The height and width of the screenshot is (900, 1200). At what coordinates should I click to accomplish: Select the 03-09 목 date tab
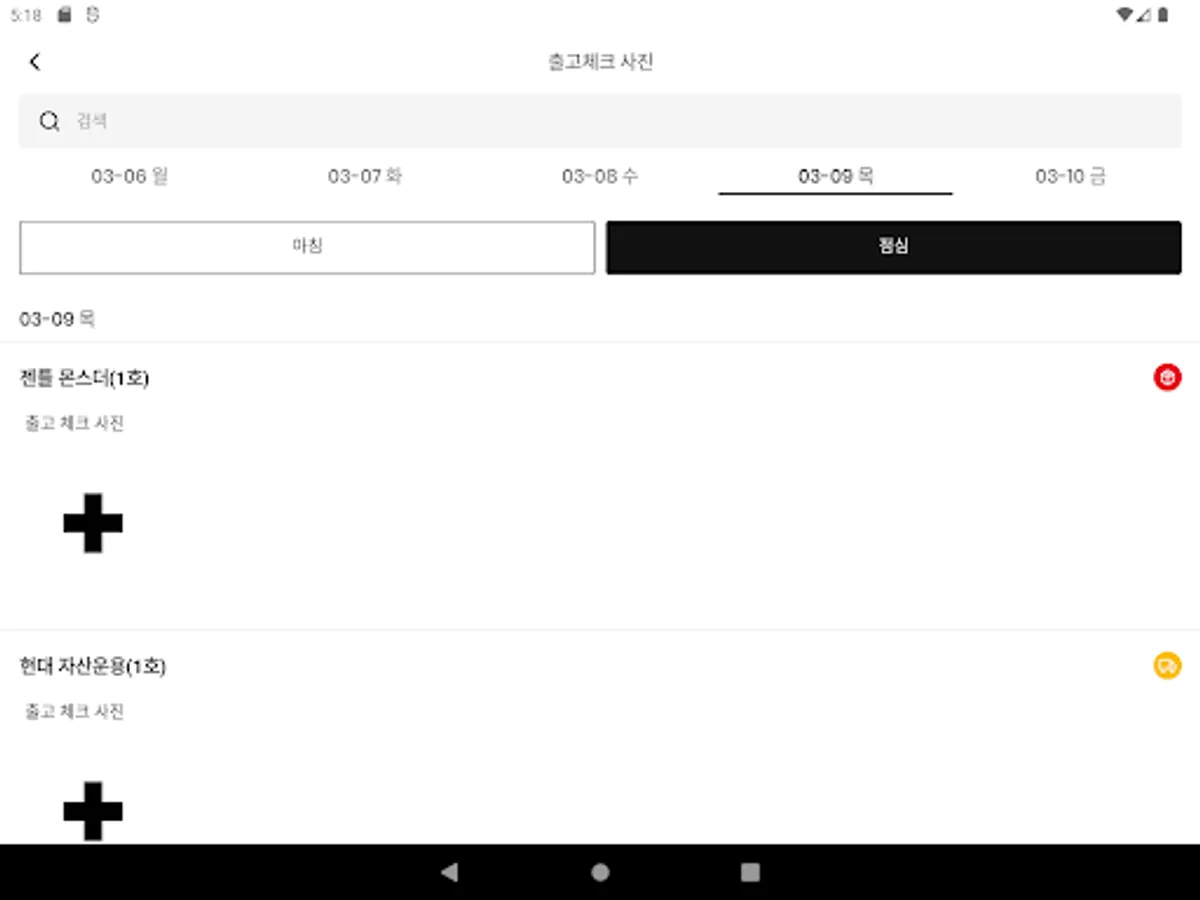tap(836, 177)
